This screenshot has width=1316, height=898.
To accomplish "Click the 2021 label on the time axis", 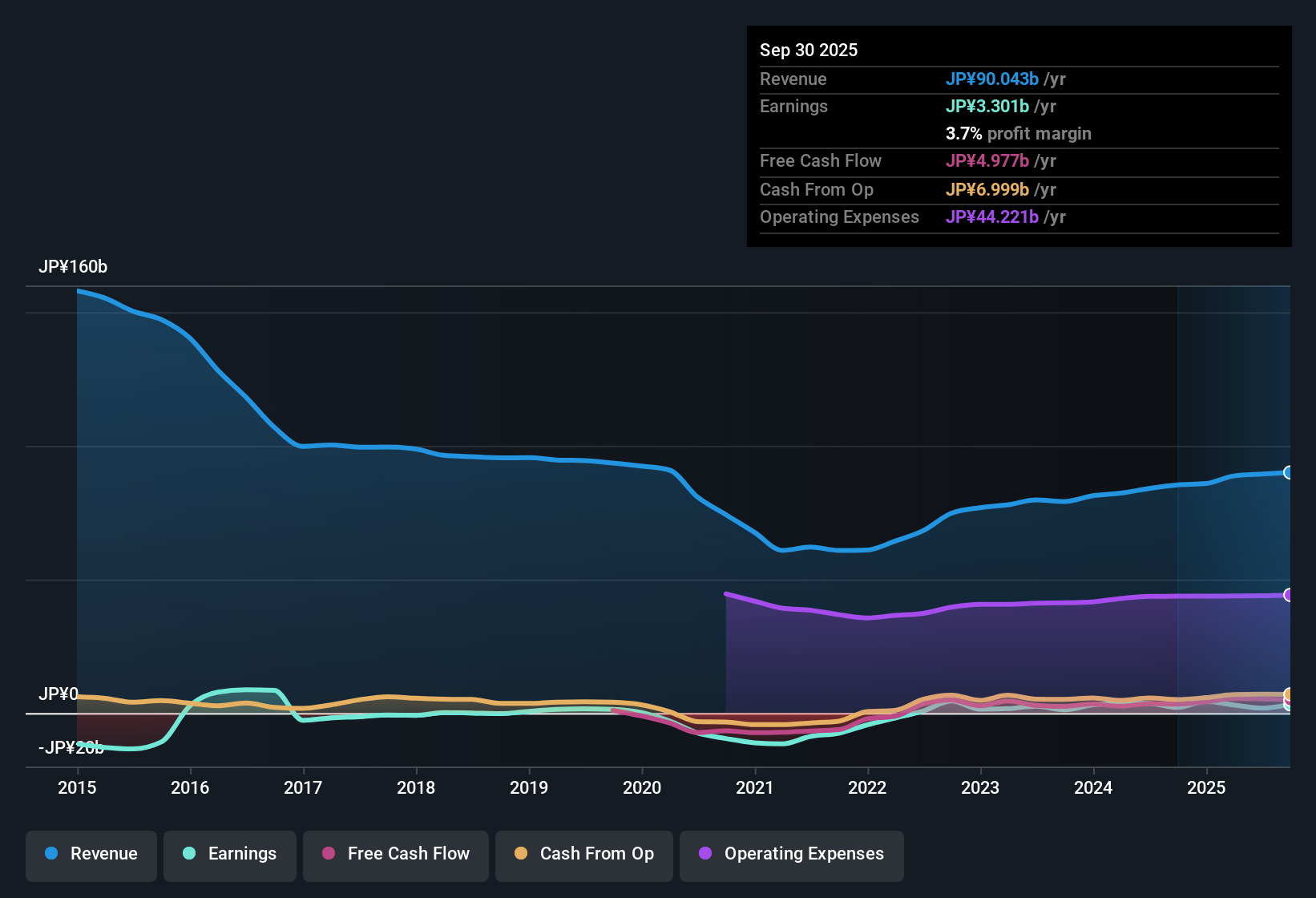I will (754, 788).
